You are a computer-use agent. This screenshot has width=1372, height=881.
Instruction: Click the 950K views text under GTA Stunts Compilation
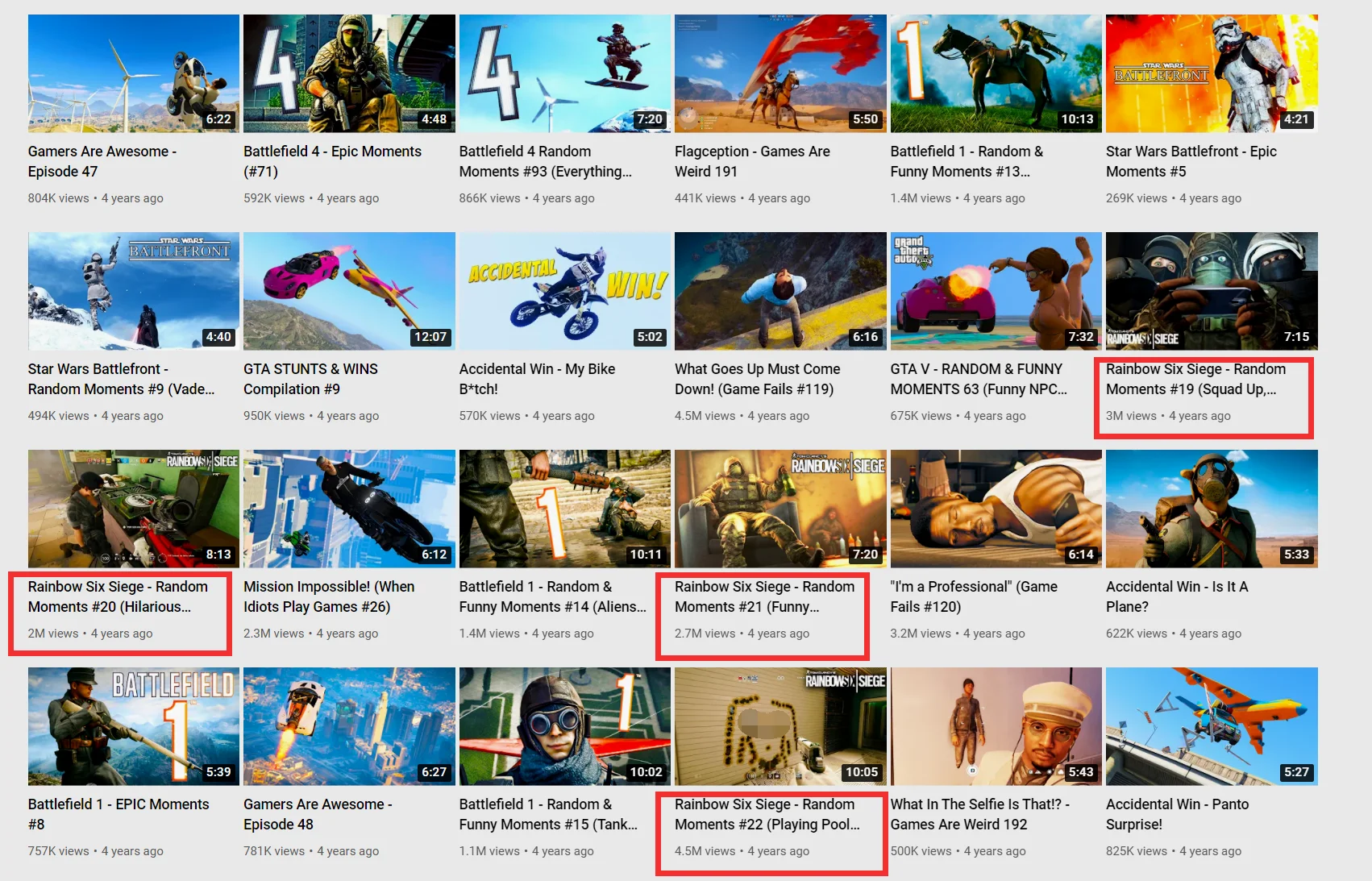point(274,416)
